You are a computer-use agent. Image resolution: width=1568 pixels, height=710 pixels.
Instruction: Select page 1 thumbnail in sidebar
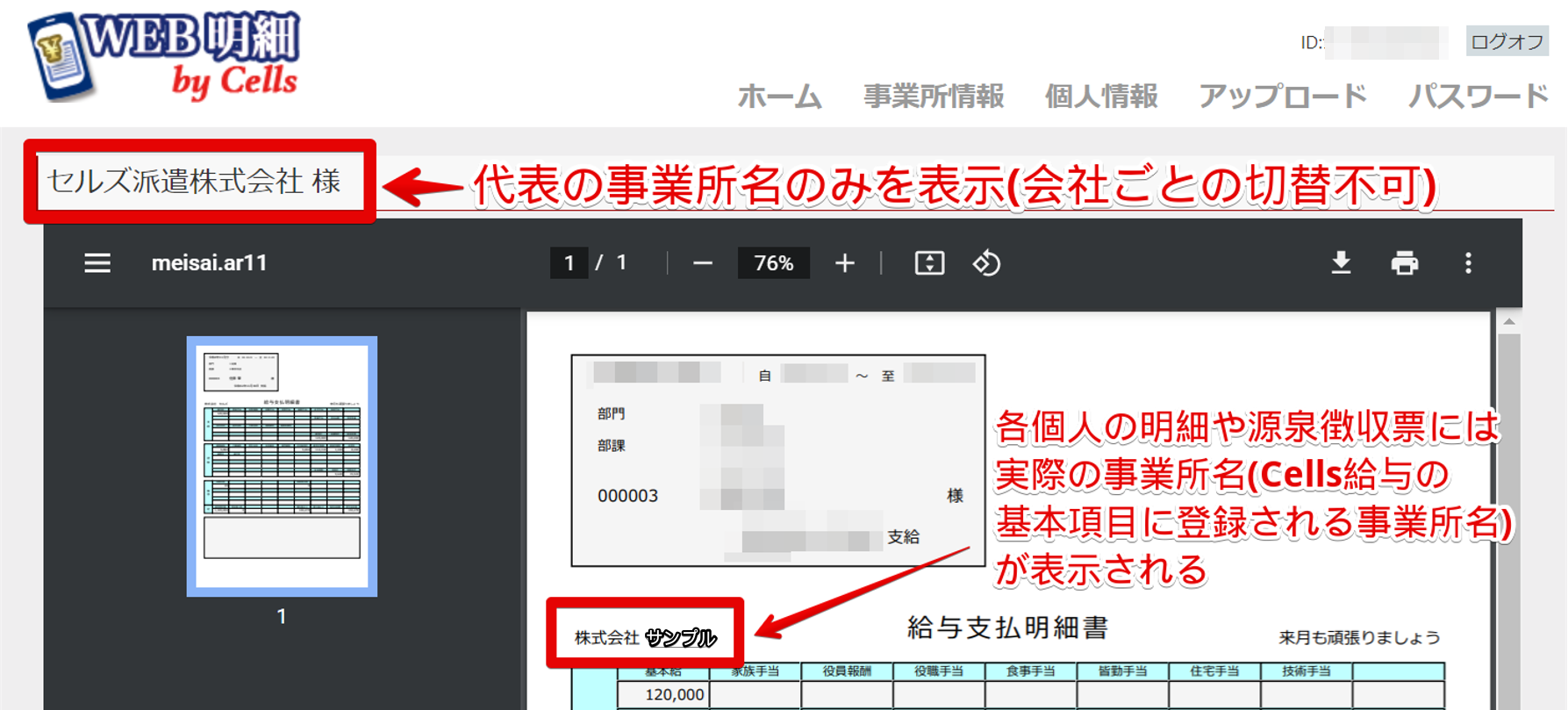(282, 466)
